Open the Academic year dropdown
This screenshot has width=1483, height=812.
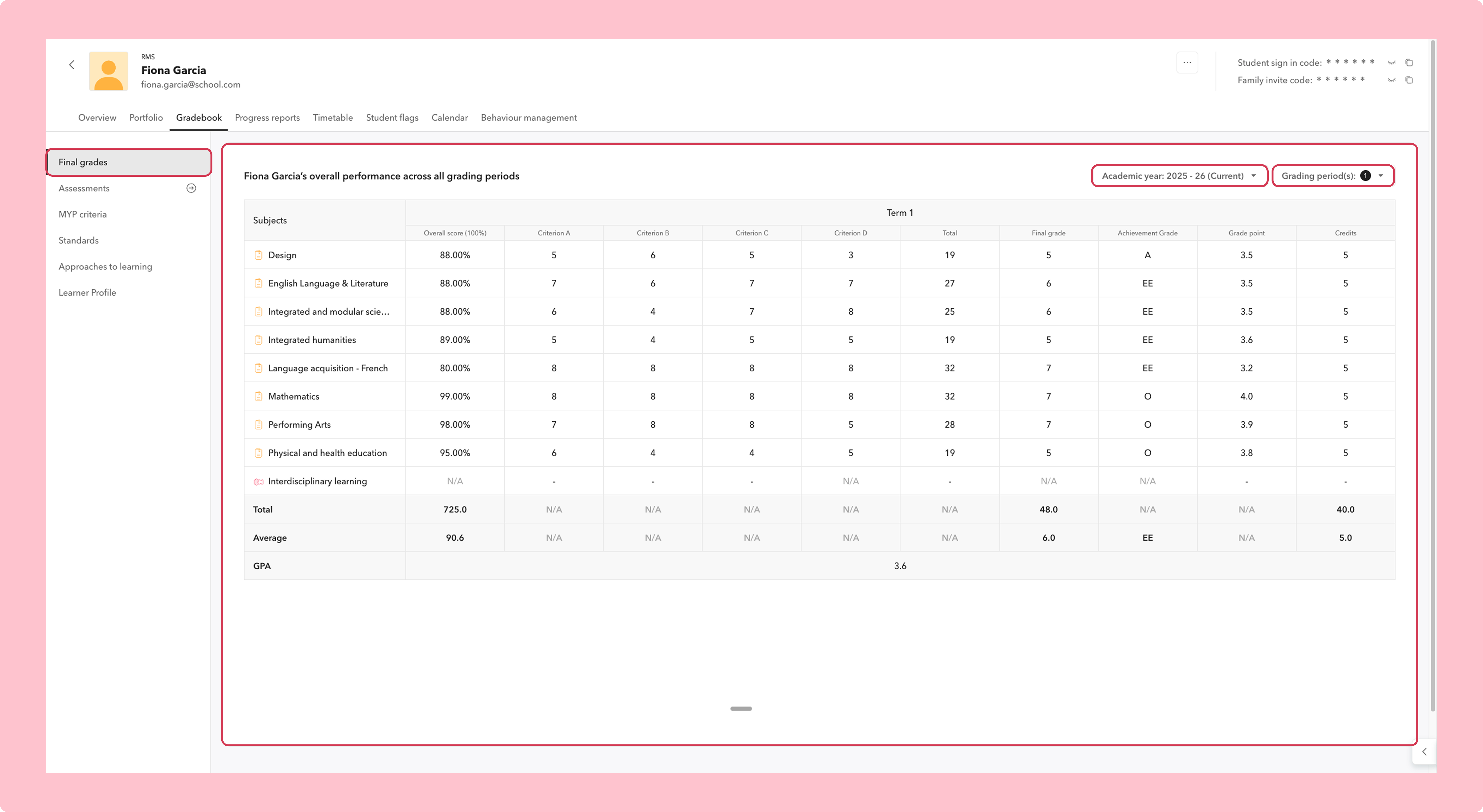pos(1179,176)
